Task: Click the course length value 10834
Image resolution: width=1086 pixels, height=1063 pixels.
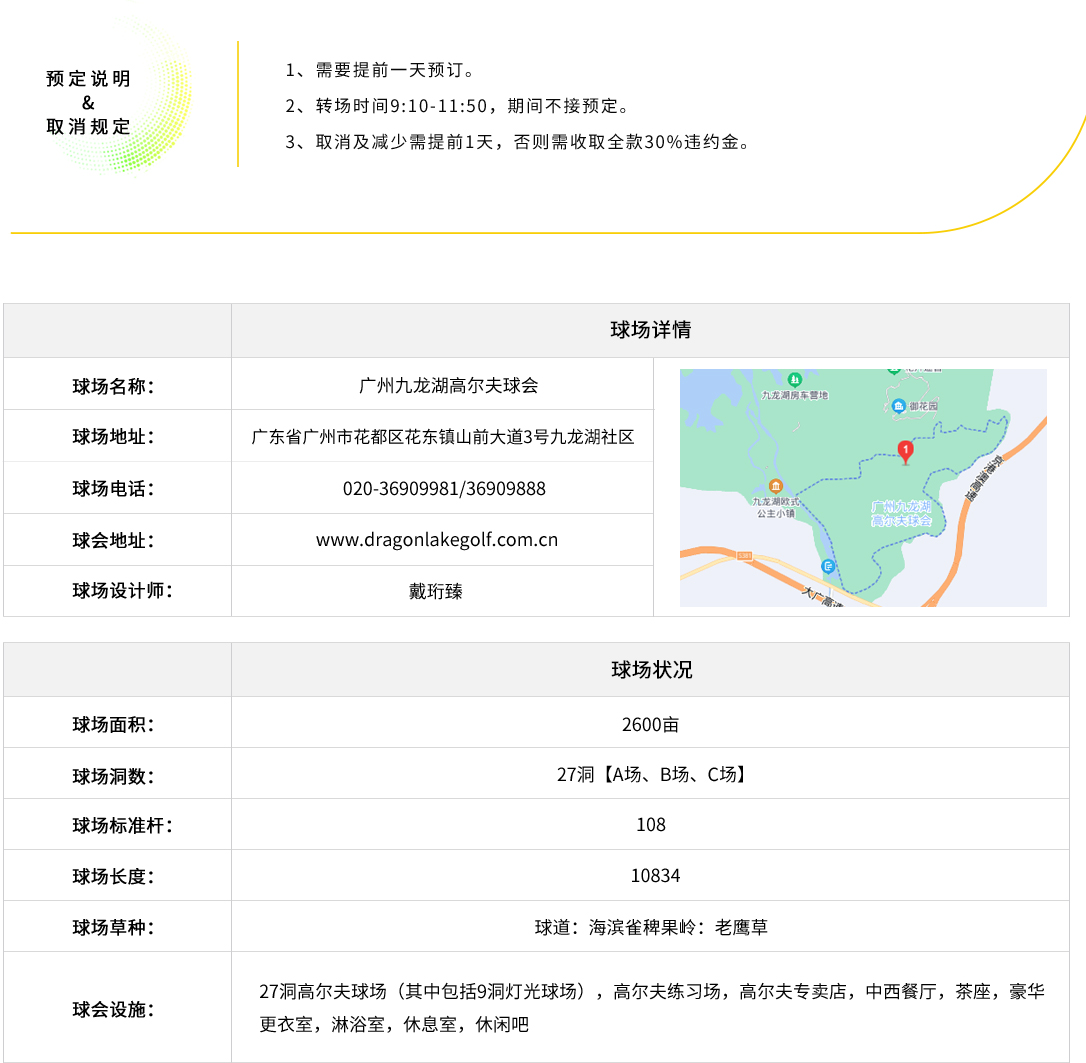Action: 655,876
